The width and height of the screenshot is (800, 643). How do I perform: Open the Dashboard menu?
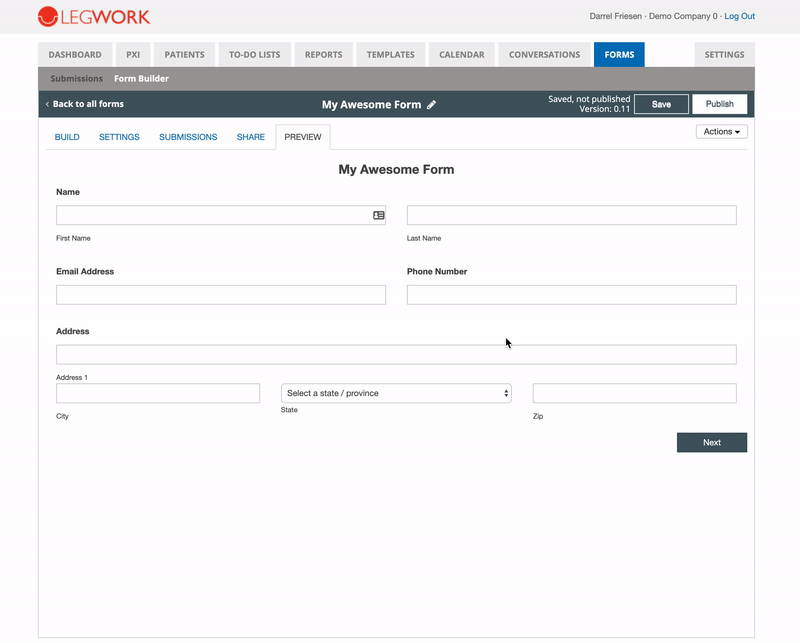[x=75, y=55]
